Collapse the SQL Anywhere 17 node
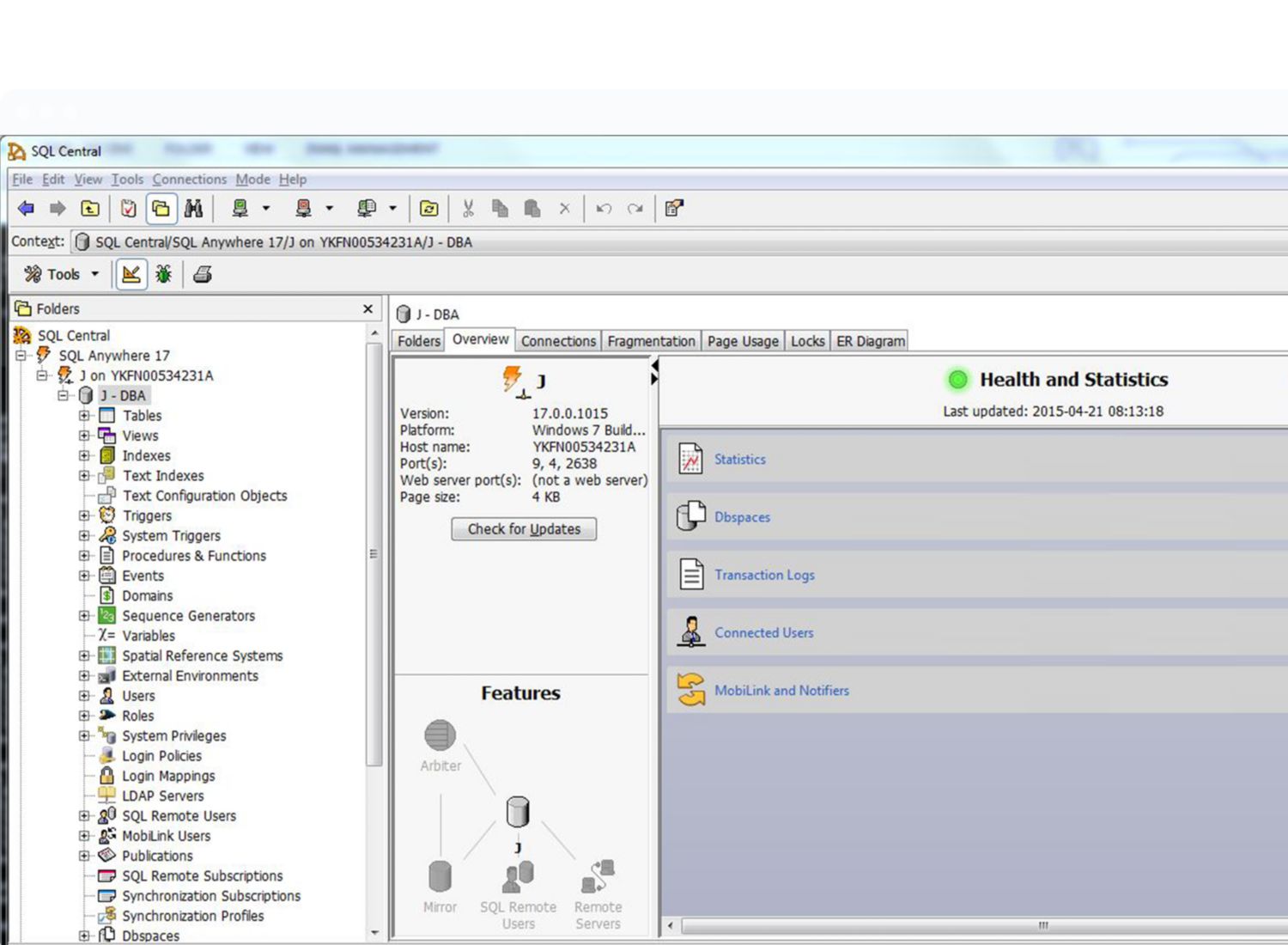The height and width of the screenshot is (945, 1288). pos(21,356)
